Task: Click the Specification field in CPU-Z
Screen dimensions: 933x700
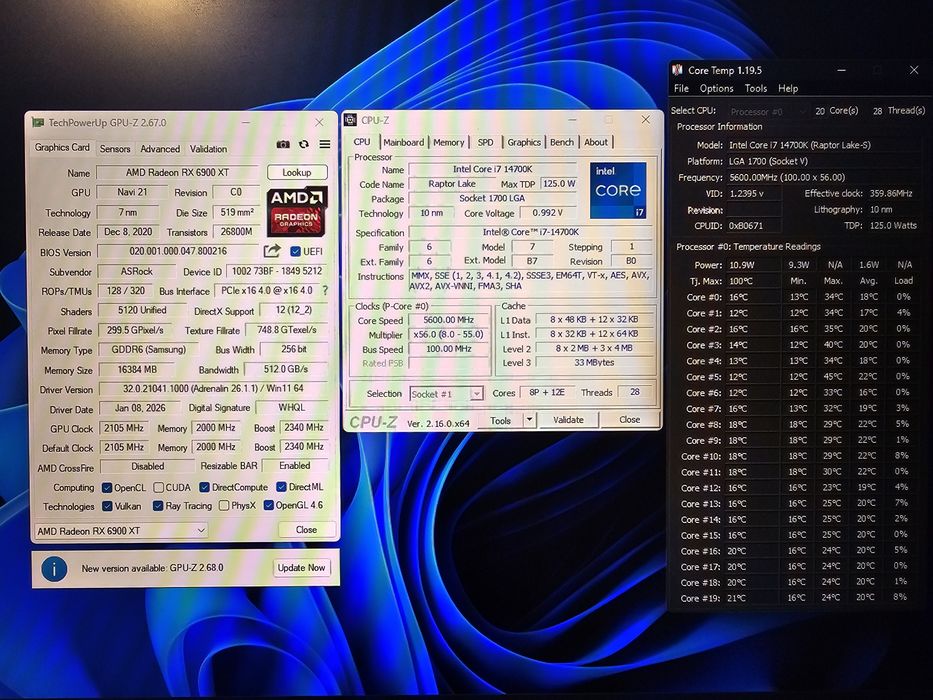Action: pos(531,232)
